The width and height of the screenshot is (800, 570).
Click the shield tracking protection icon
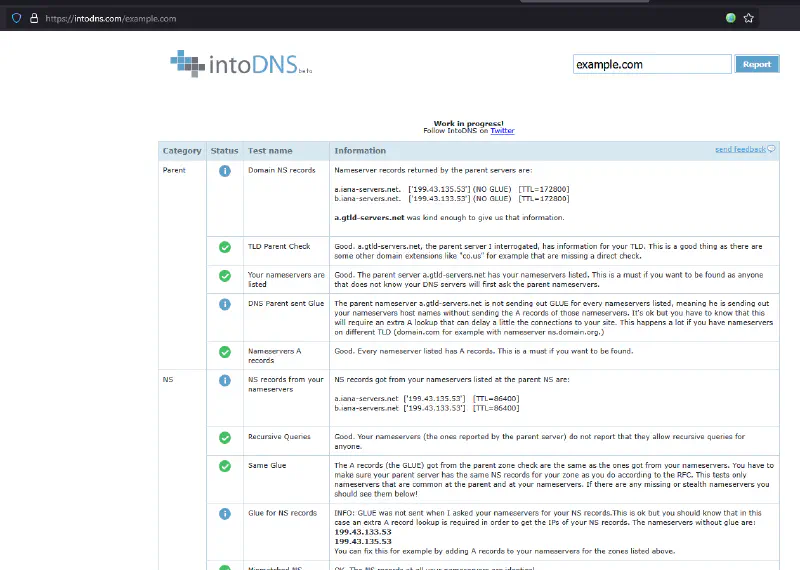point(16,18)
